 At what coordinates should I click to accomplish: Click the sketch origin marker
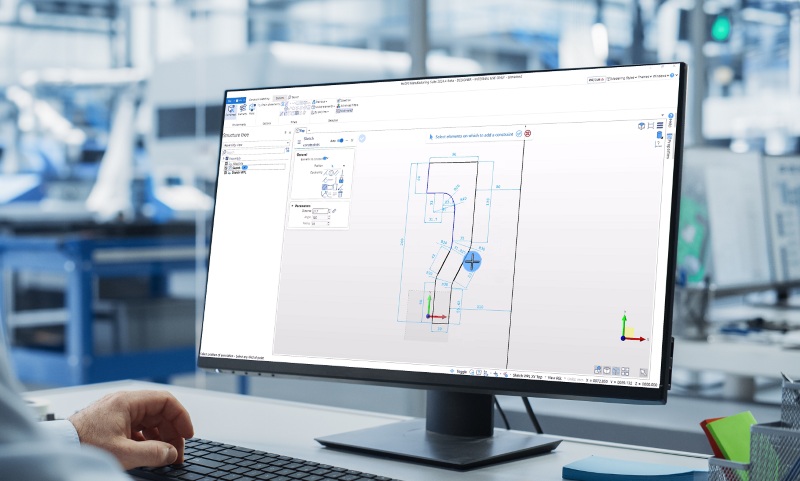point(428,316)
